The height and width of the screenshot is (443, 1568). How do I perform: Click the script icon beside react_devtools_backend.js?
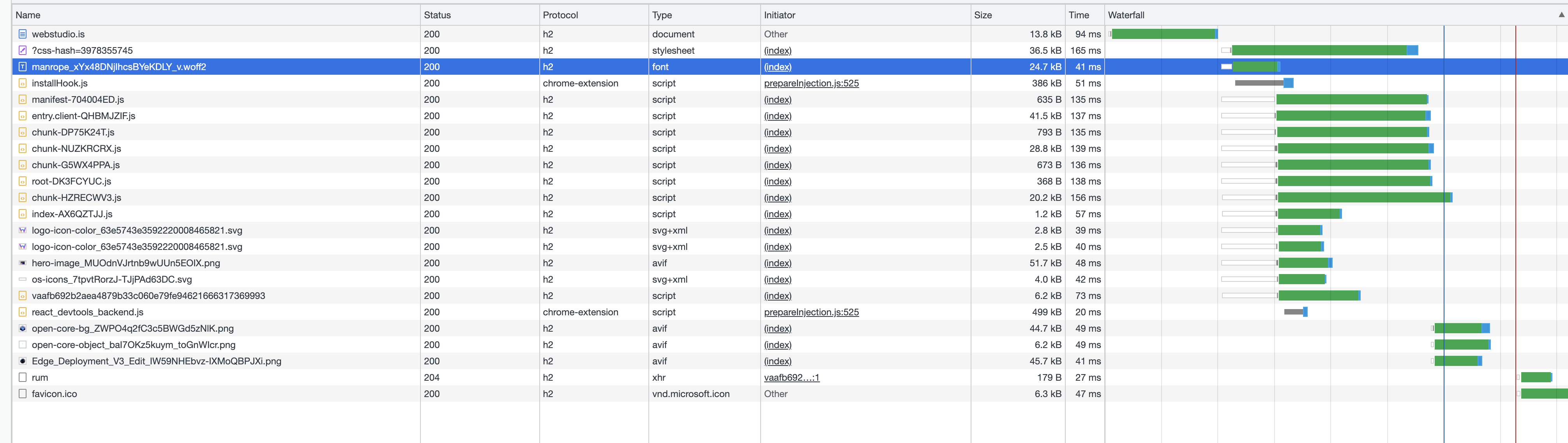tap(23, 312)
